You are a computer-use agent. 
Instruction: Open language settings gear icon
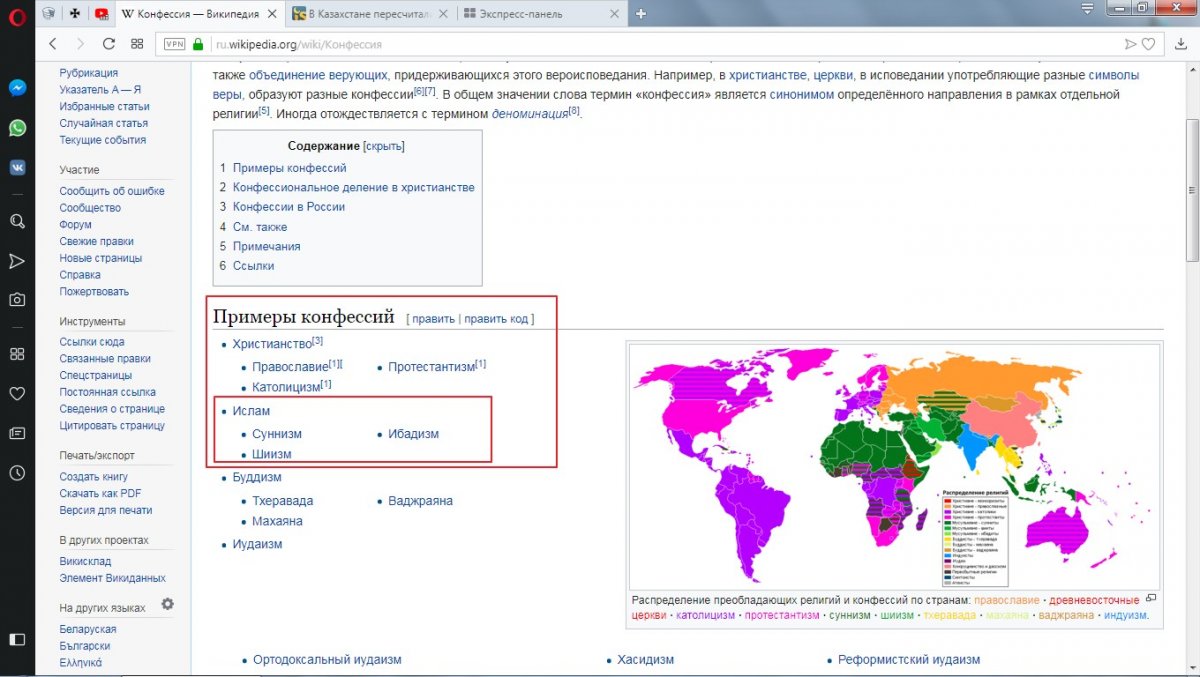coord(167,604)
